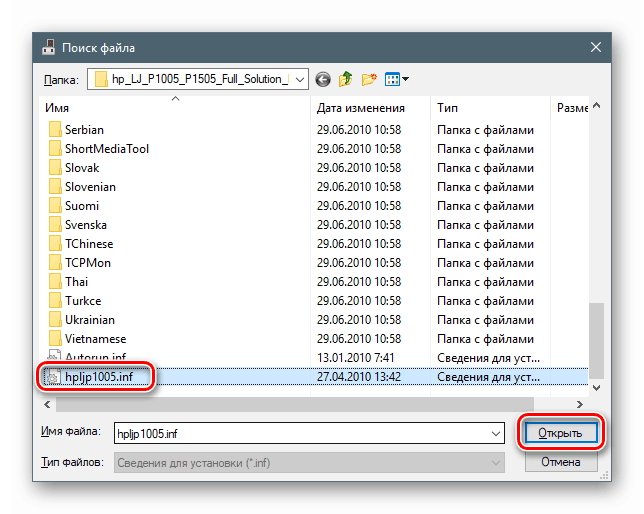Click the horizontal scrollbar thumb

coord(295,405)
